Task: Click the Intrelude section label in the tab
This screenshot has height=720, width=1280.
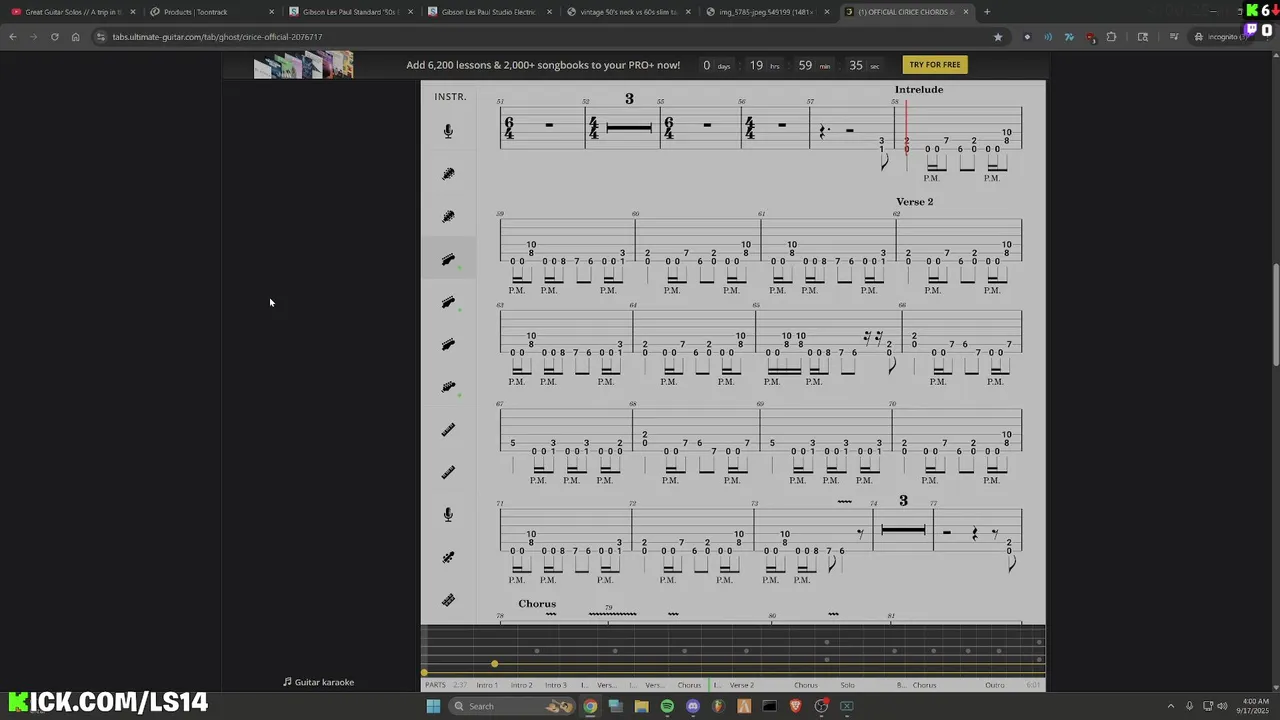Action: pyautogui.click(x=919, y=90)
